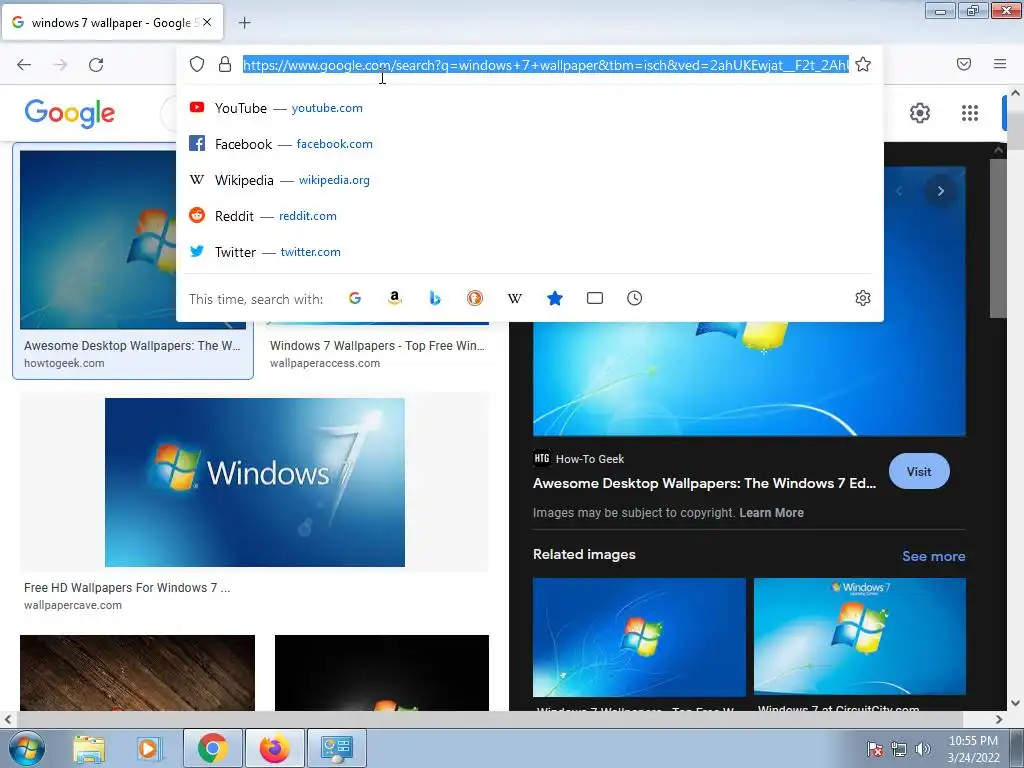1024x768 pixels.
Task: Search open tabs icon
Action: [594, 298]
